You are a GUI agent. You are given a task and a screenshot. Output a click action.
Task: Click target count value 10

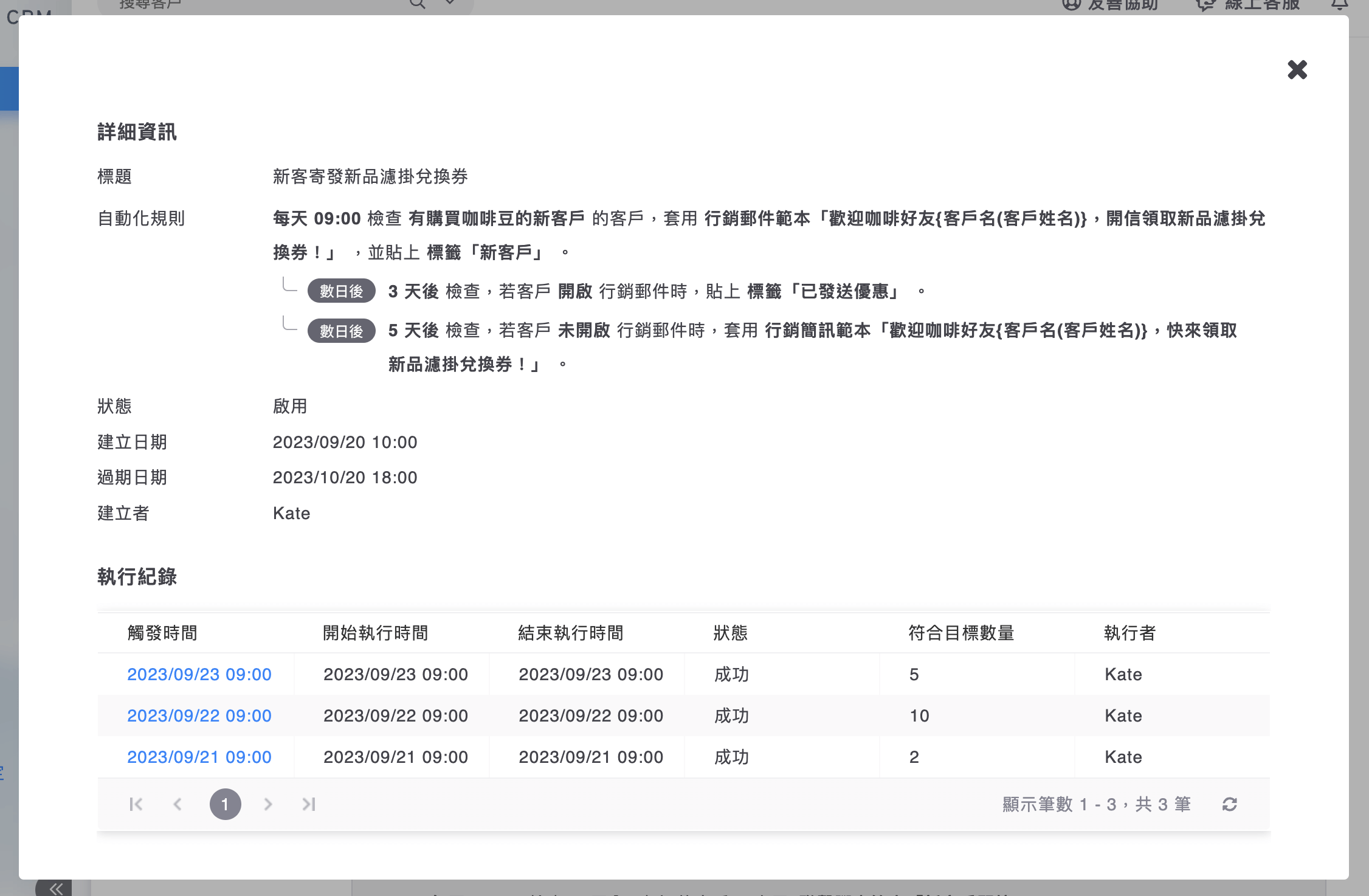919,715
